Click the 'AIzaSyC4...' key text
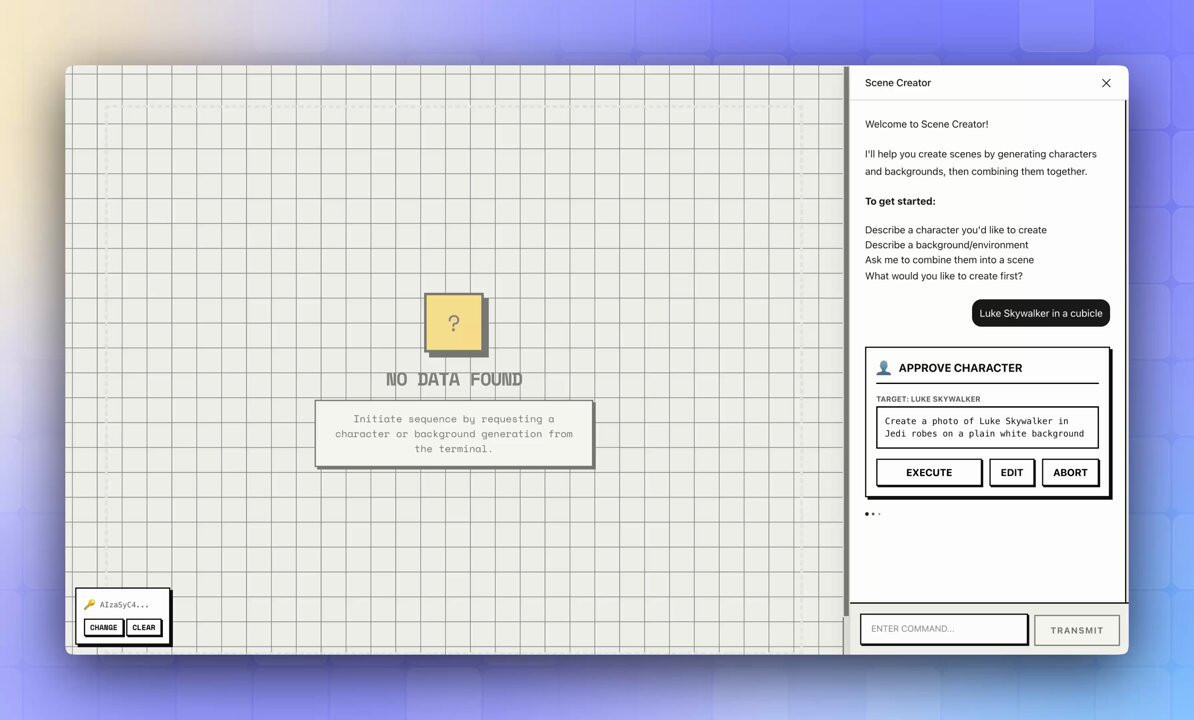The image size is (1194, 720). [124, 605]
